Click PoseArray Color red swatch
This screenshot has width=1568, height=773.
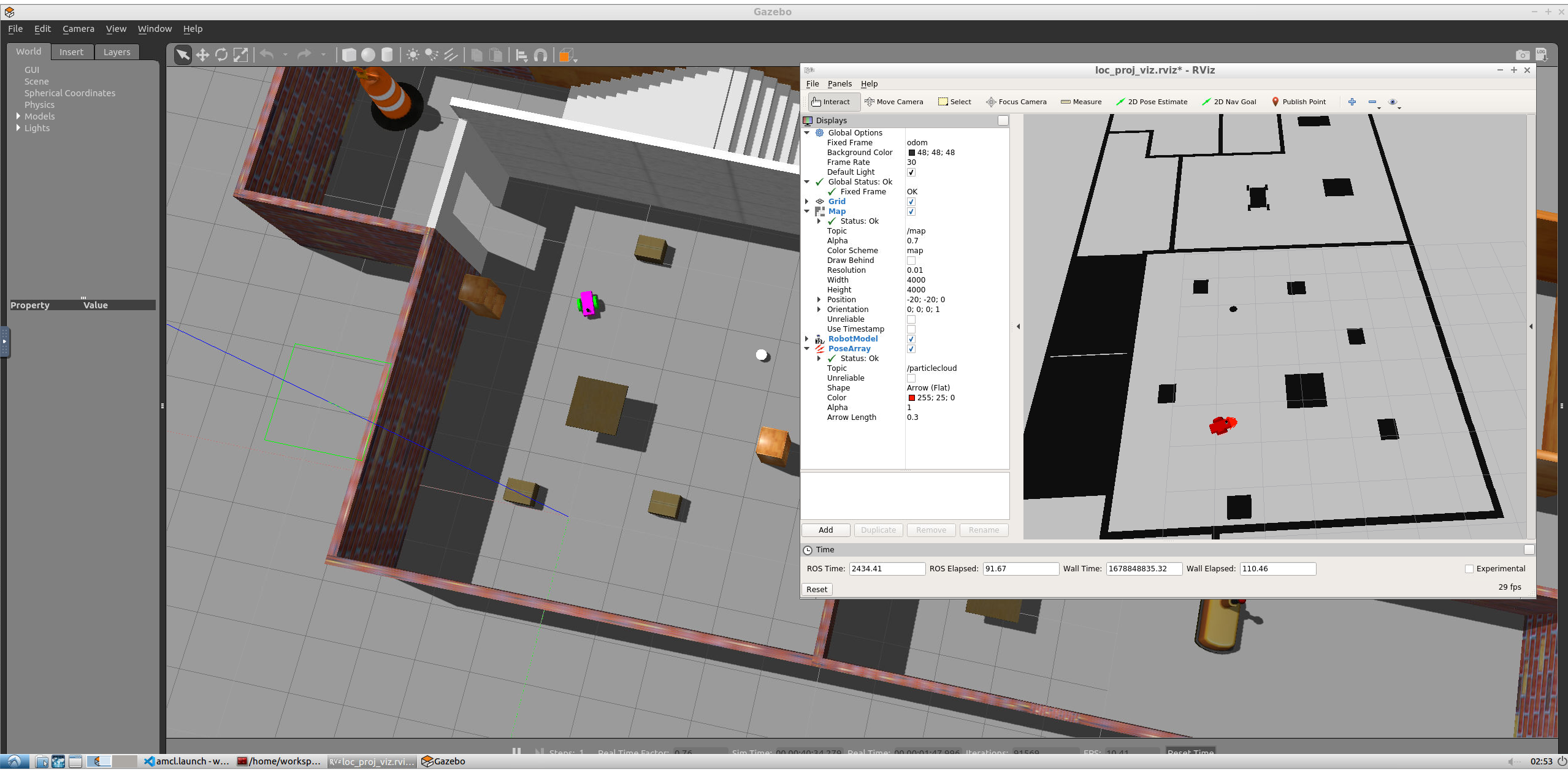(912, 398)
